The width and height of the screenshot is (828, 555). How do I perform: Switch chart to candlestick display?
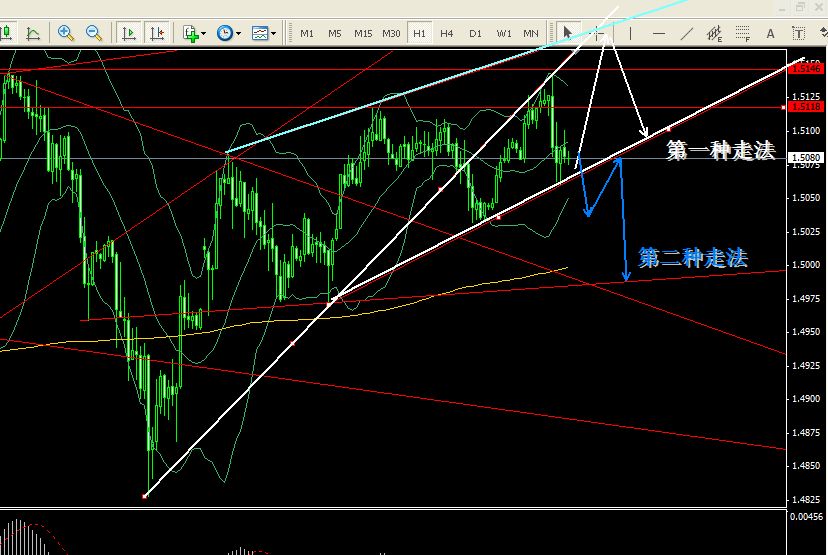7,33
